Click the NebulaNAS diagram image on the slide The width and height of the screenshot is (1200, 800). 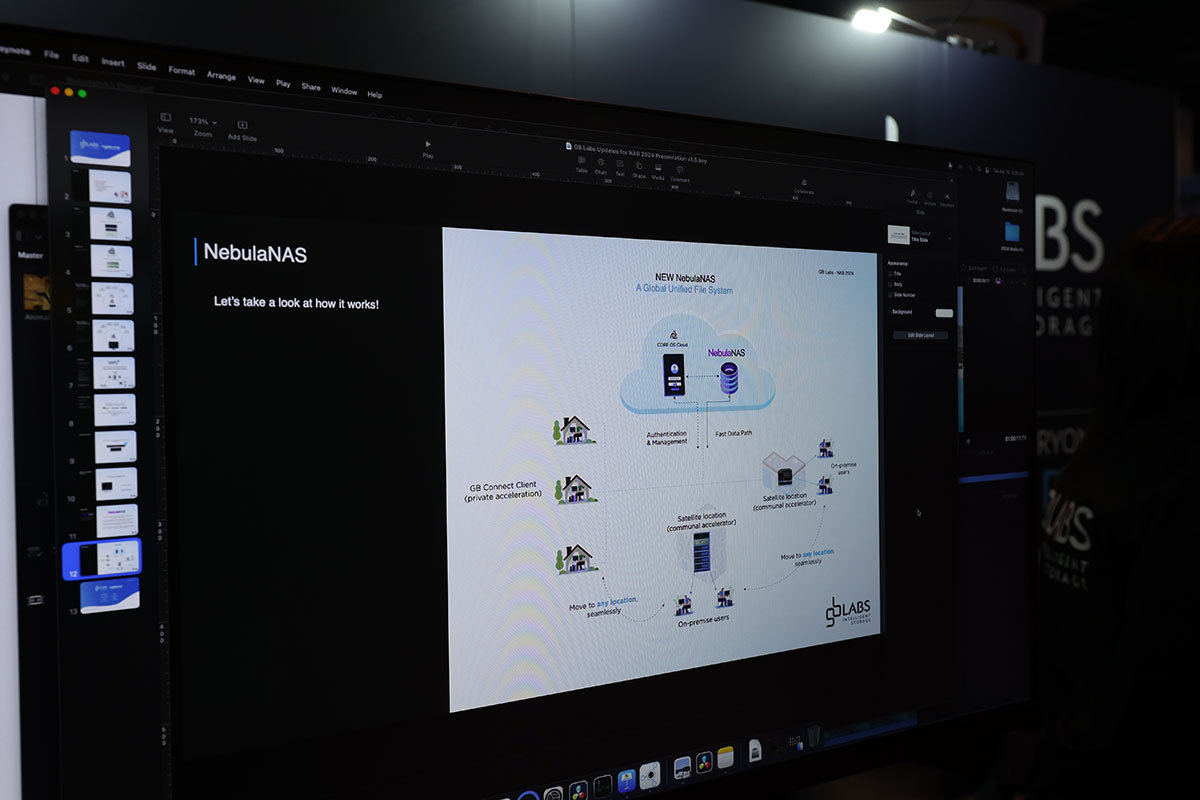tap(661, 468)
